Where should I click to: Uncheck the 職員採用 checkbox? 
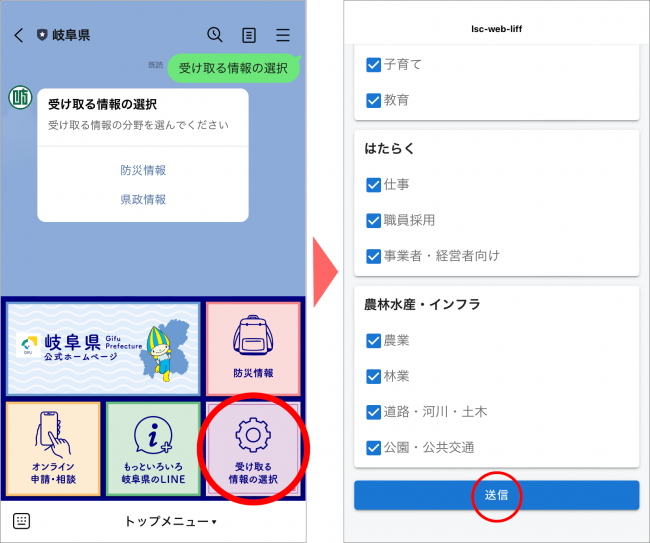(x=374, y=221)
